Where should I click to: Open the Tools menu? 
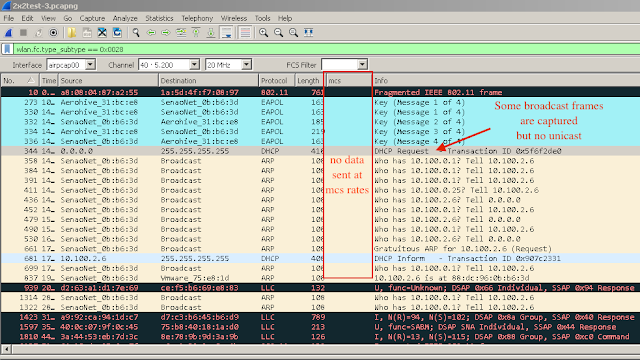tap(262, 18)
